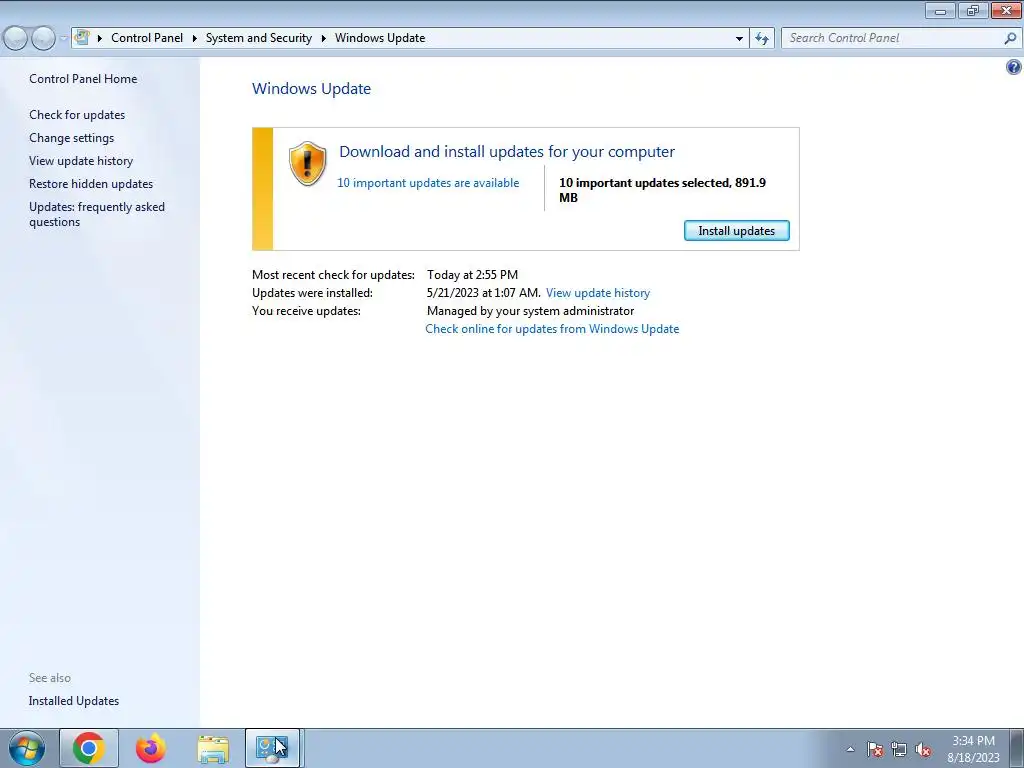Image resolution: width=1024 pixels, height=768 pixels.
Task: Open View update history link beside install date
Action: [x=598, y=293]
